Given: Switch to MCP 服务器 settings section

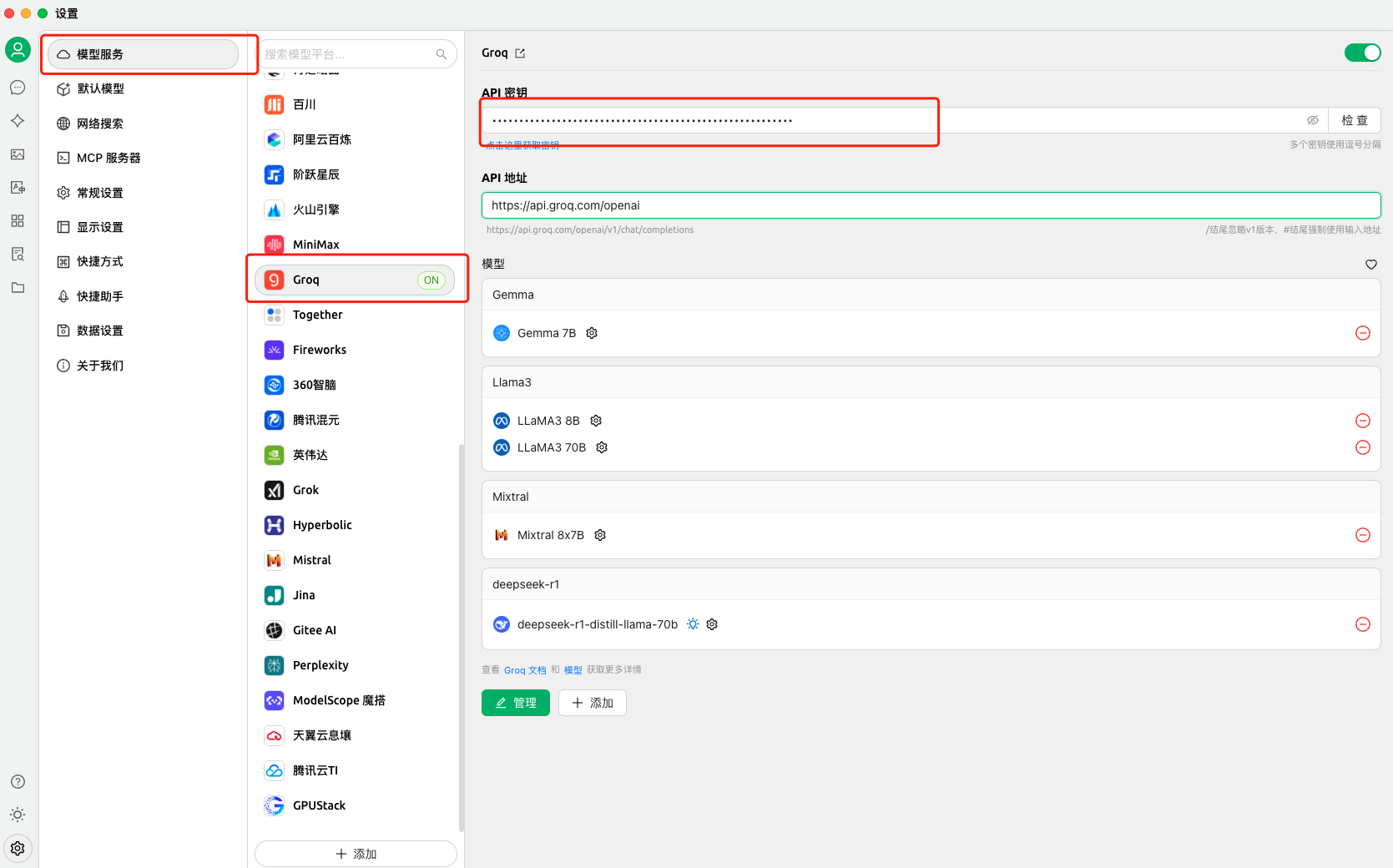Looking at the screenshot, I should [x=108, y=158].
